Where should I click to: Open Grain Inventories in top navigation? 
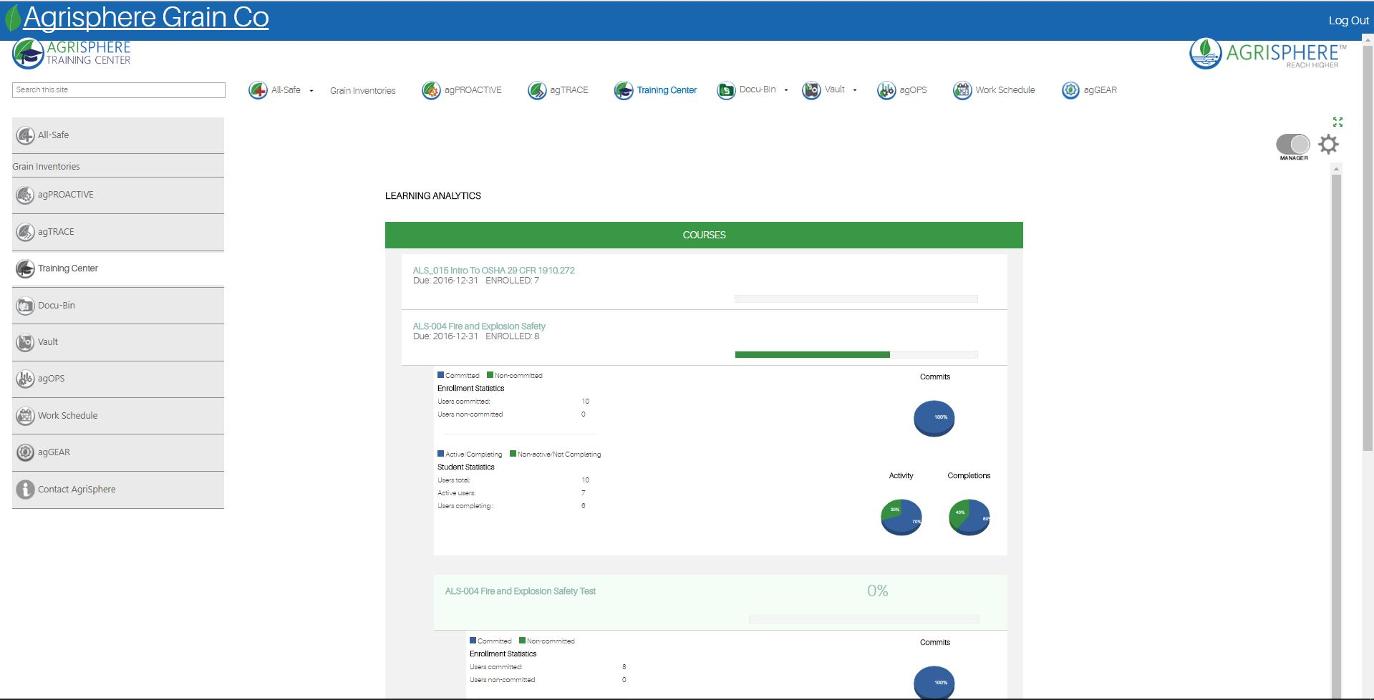363,91
